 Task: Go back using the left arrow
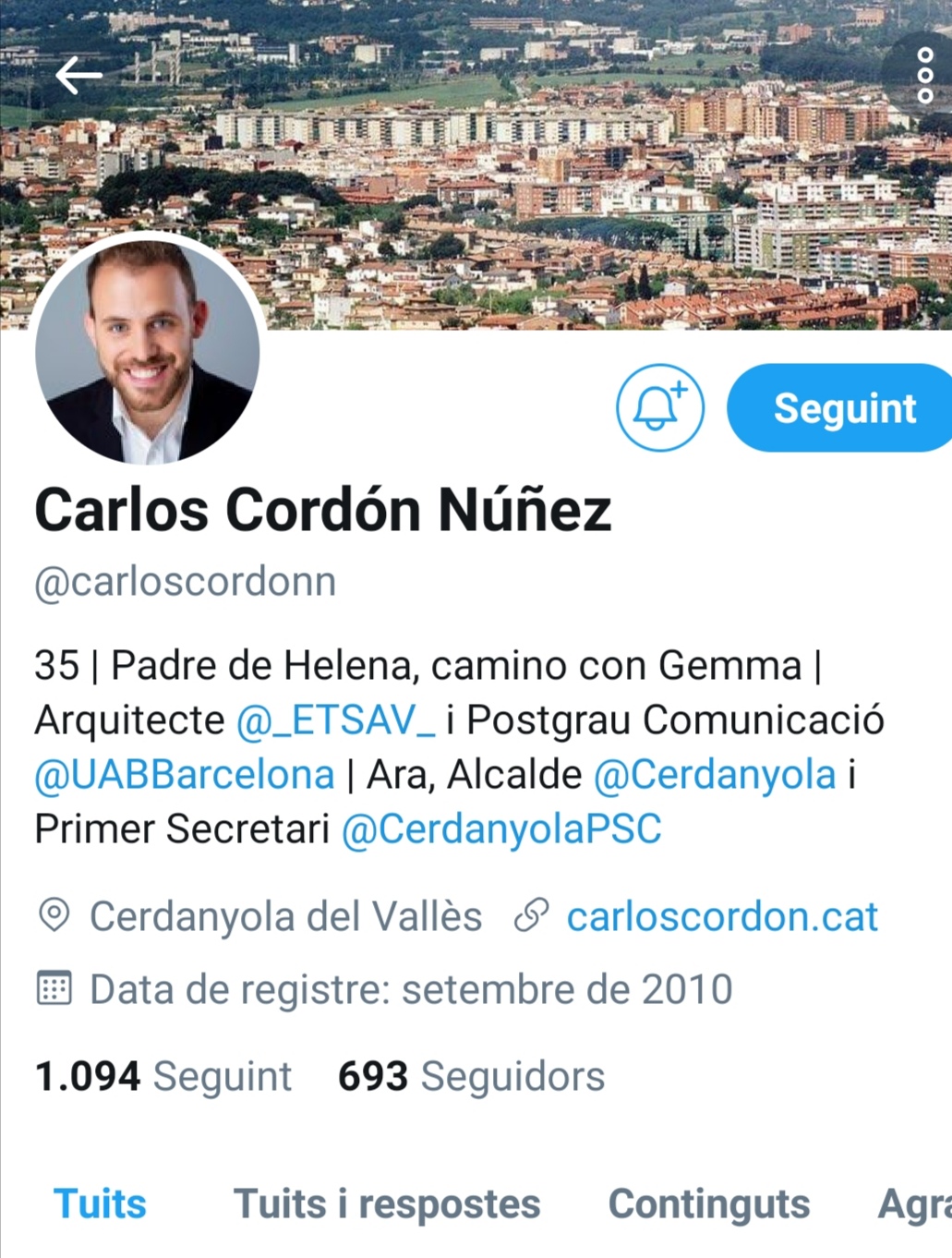(x=78, y=75)
